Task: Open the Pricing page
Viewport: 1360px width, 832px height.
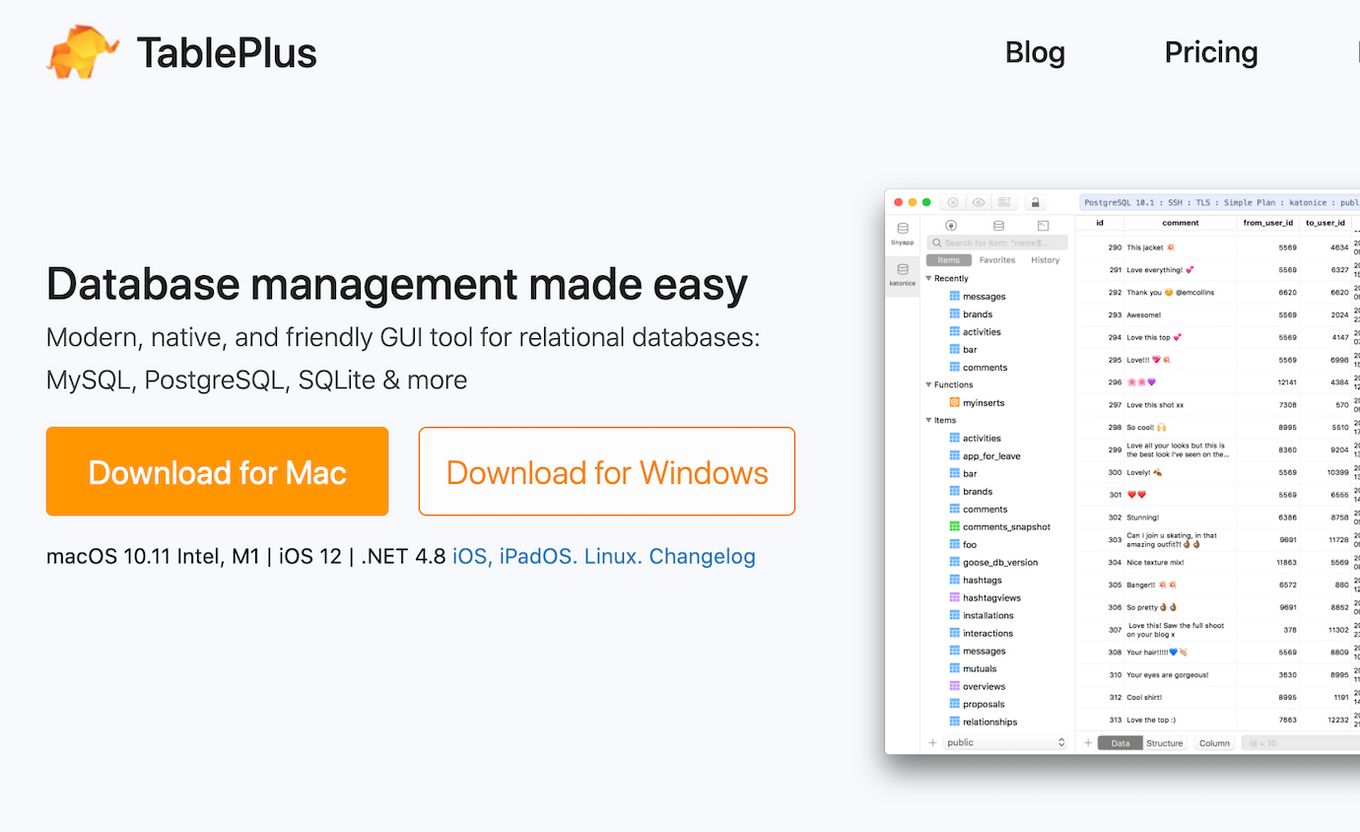Action: 1211,52
